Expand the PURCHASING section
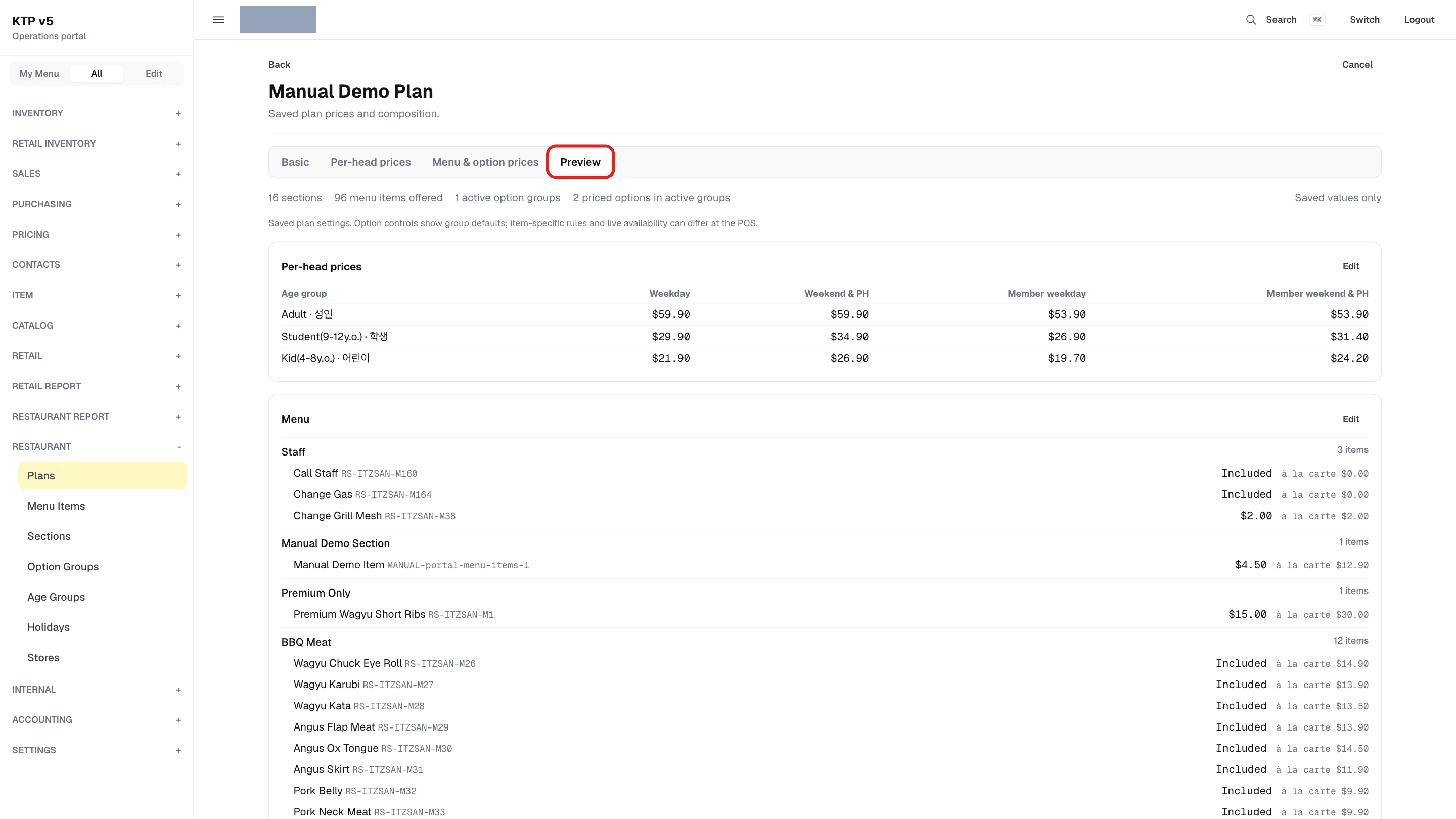Viewport: 1456px width, 819px height. point(97,204)
